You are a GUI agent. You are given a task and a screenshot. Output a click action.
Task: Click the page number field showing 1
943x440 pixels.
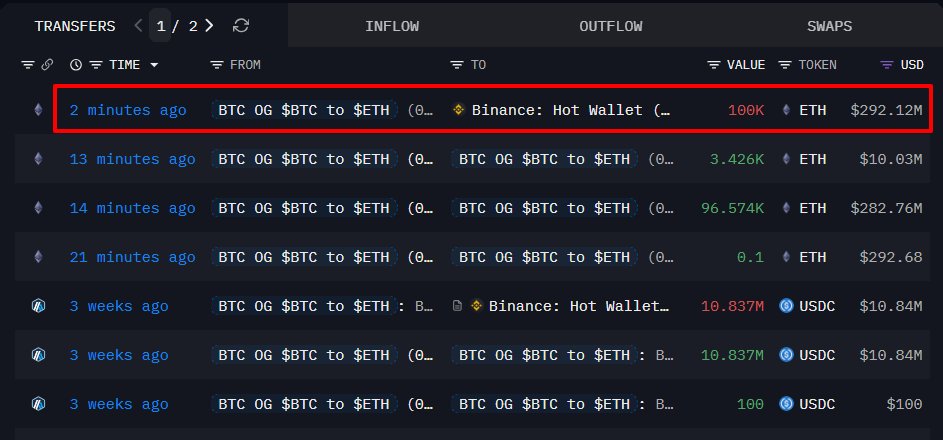click(x=161, y=26)
